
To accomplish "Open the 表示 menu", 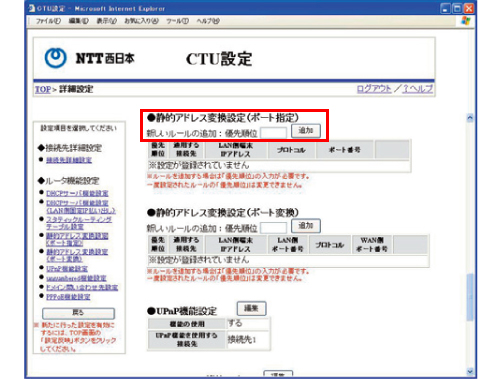I will 107,21.
